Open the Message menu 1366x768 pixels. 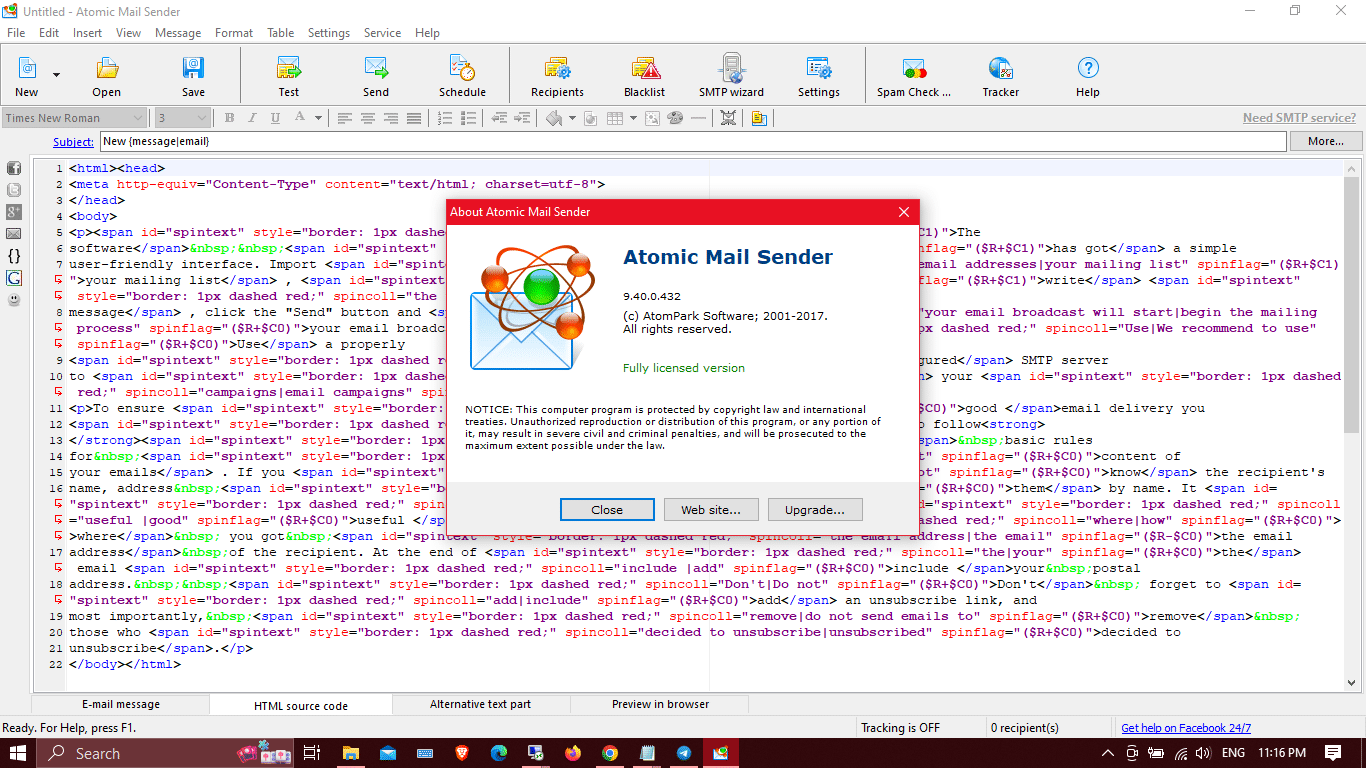pyautogui.click(x=178, y=33)
